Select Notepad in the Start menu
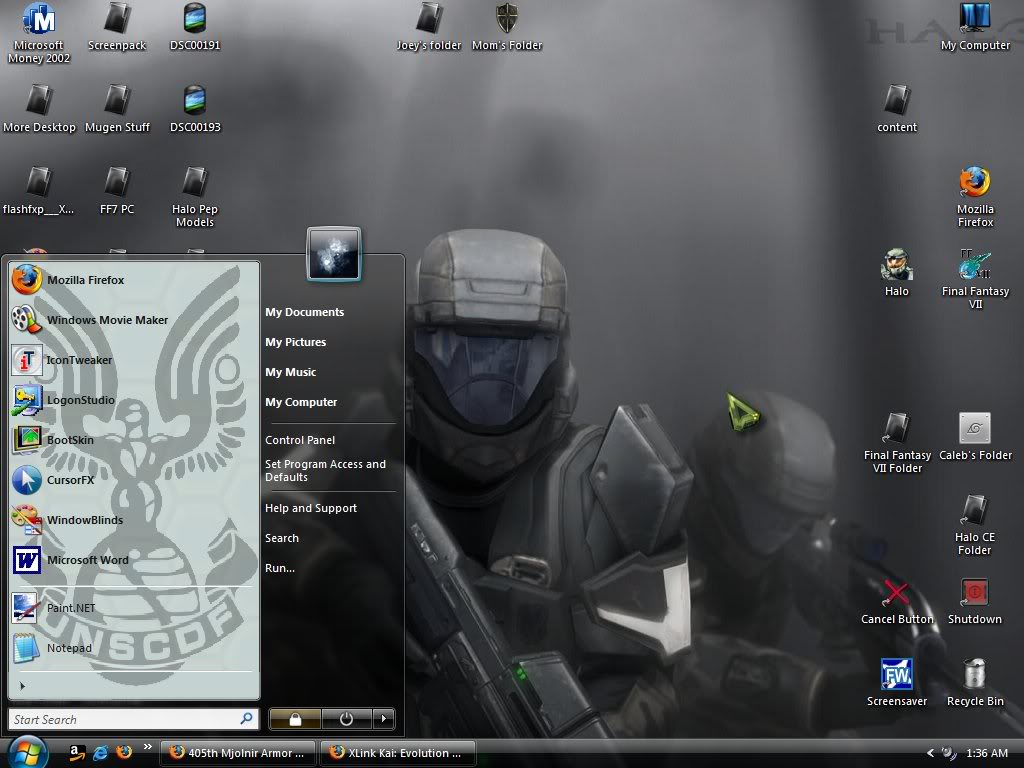 134,648
